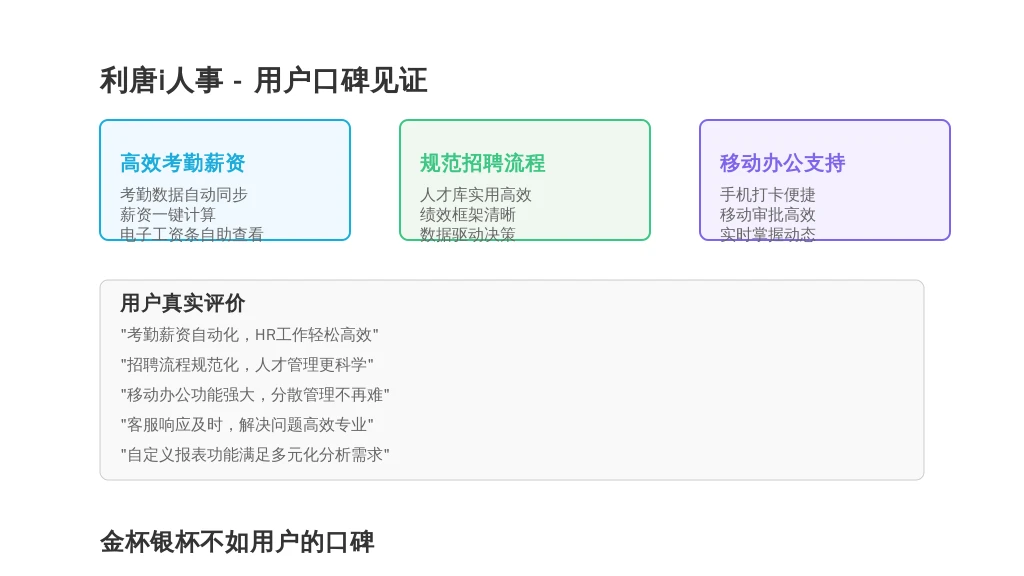Viewport: 1024px width, 576px height.
Task: Select the quote about 自定义报表功能
Action: (255, 455)
